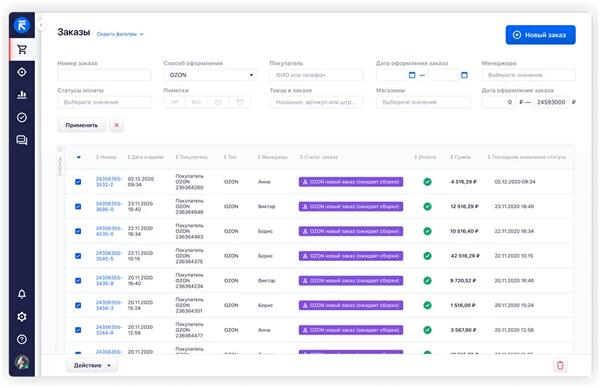Collapse the sidebar with arrow handle
This screenshot has width=600, height=388.
coord(41,26)
